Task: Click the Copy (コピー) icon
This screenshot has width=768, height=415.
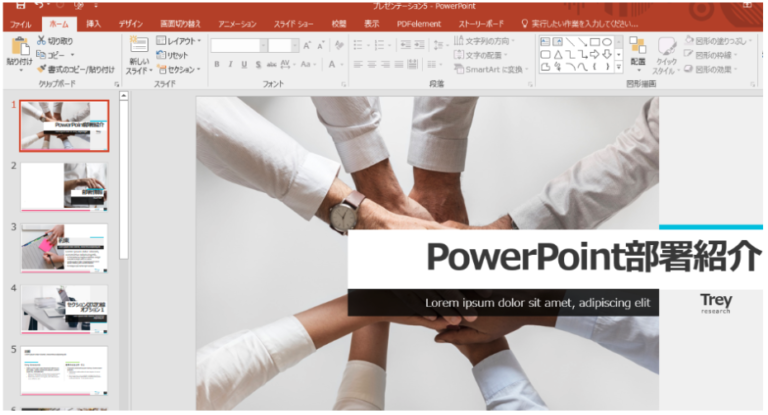Action: 41,54
